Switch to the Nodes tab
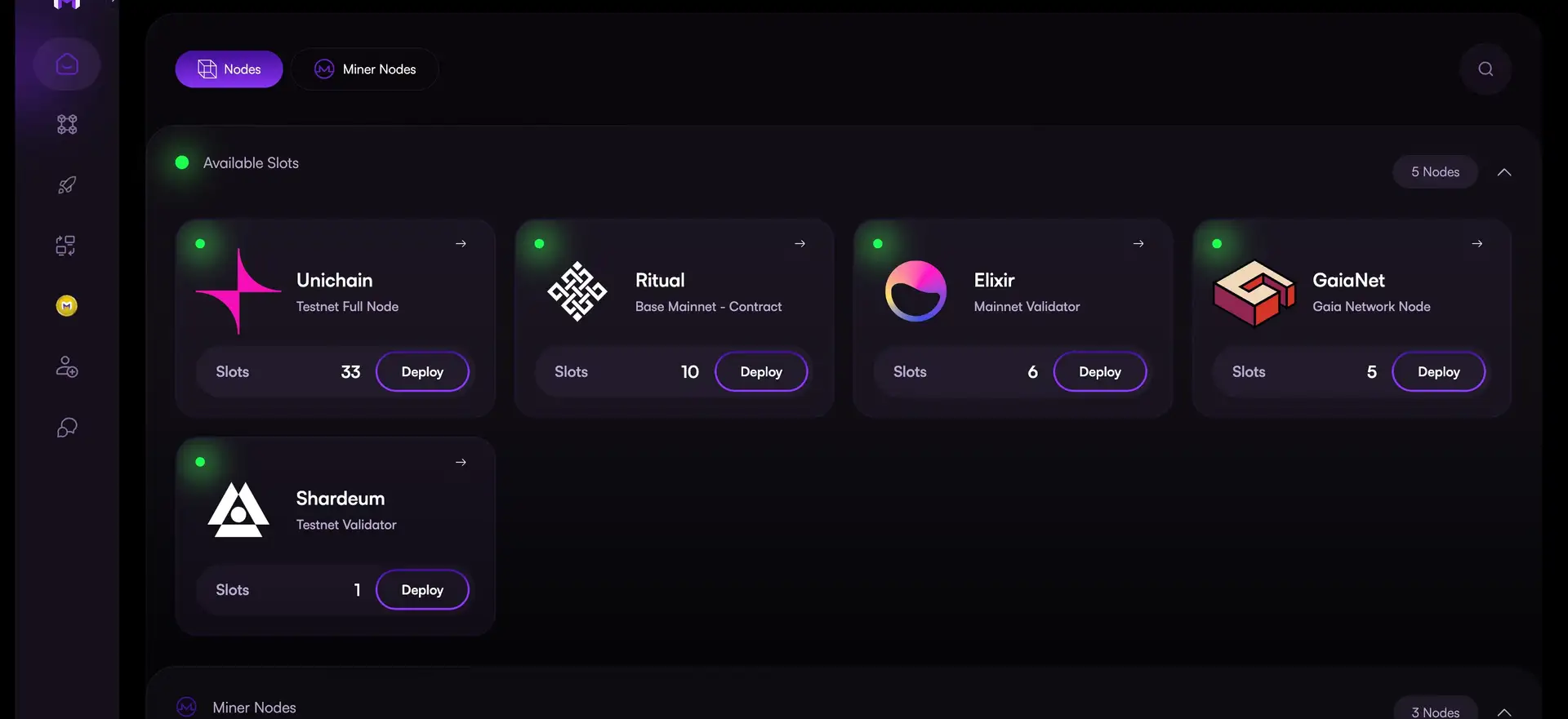The height and width of the screenshot is (719, 1568). [x=229, y=69]
